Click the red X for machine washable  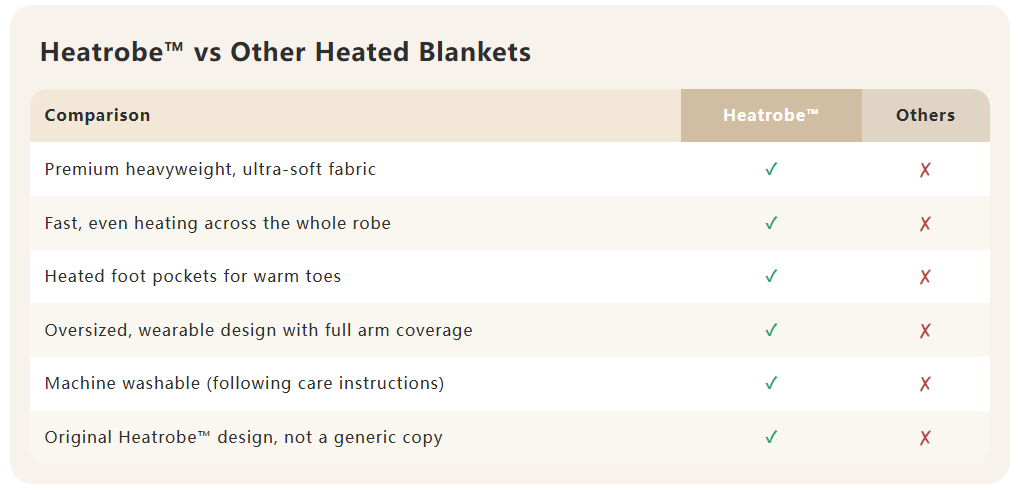925,383
